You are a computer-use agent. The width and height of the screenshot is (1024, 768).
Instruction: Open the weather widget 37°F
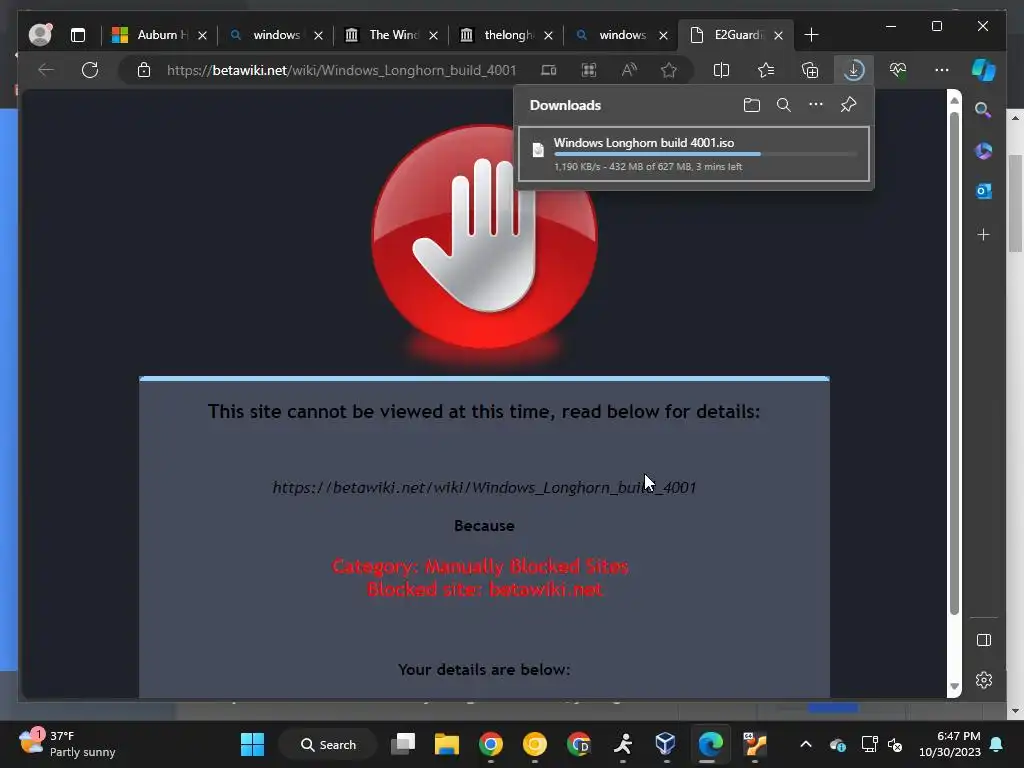[x=67, y=744]
